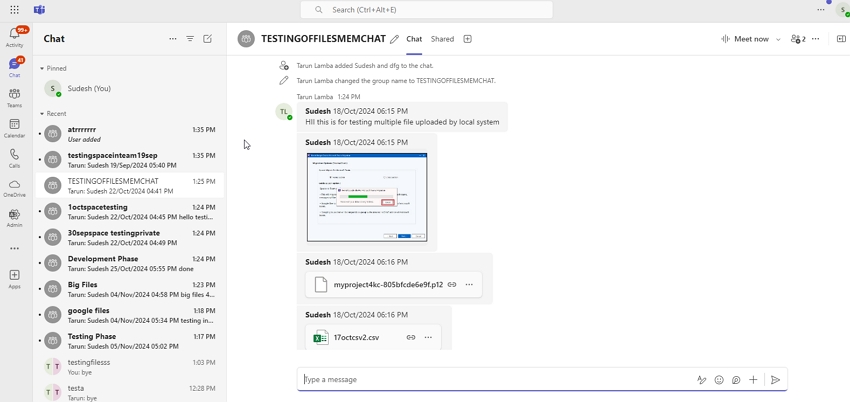Open the Apps store

[x=15, y=278]
